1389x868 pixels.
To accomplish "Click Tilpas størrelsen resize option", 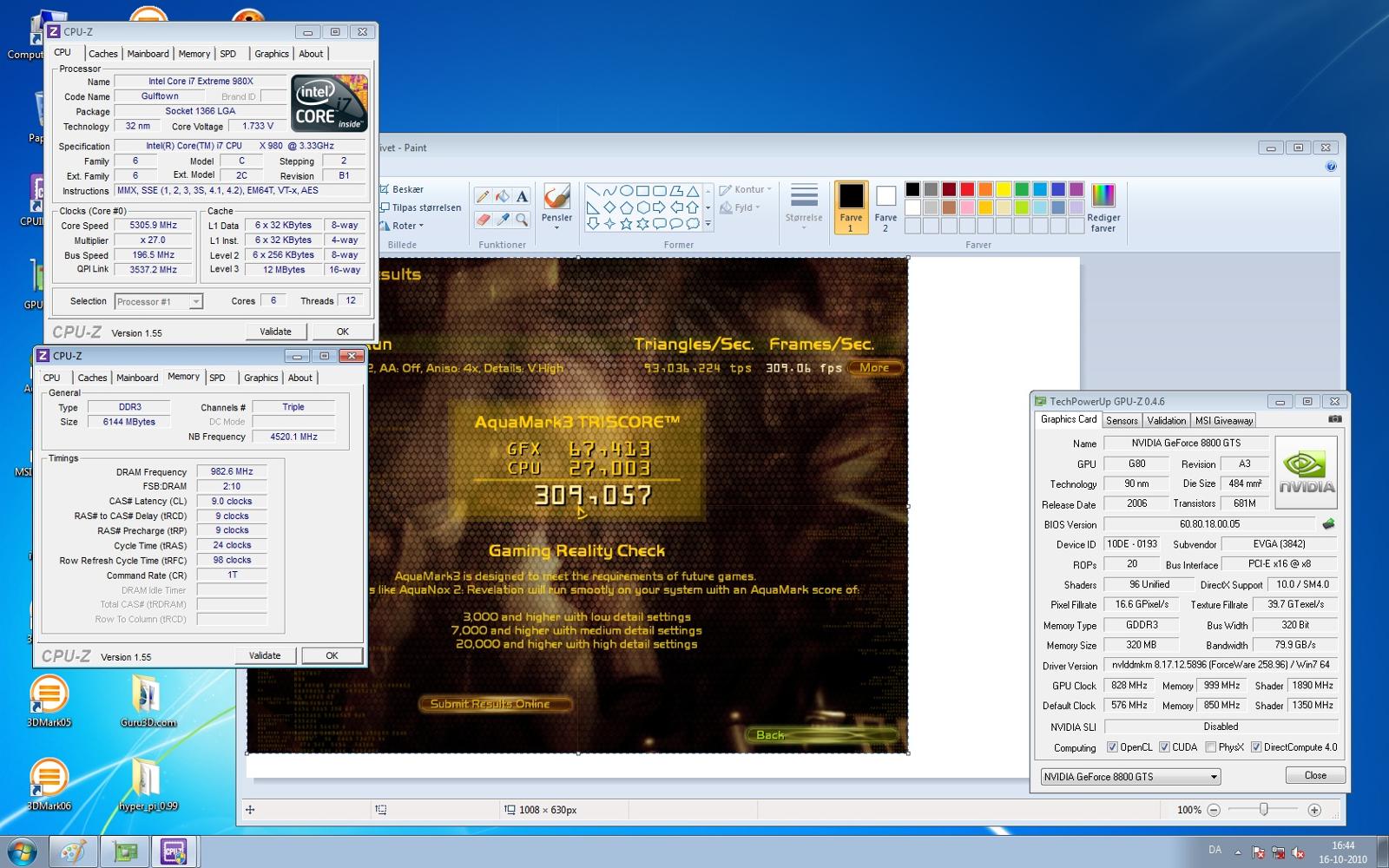I will (x=420, y=207).
